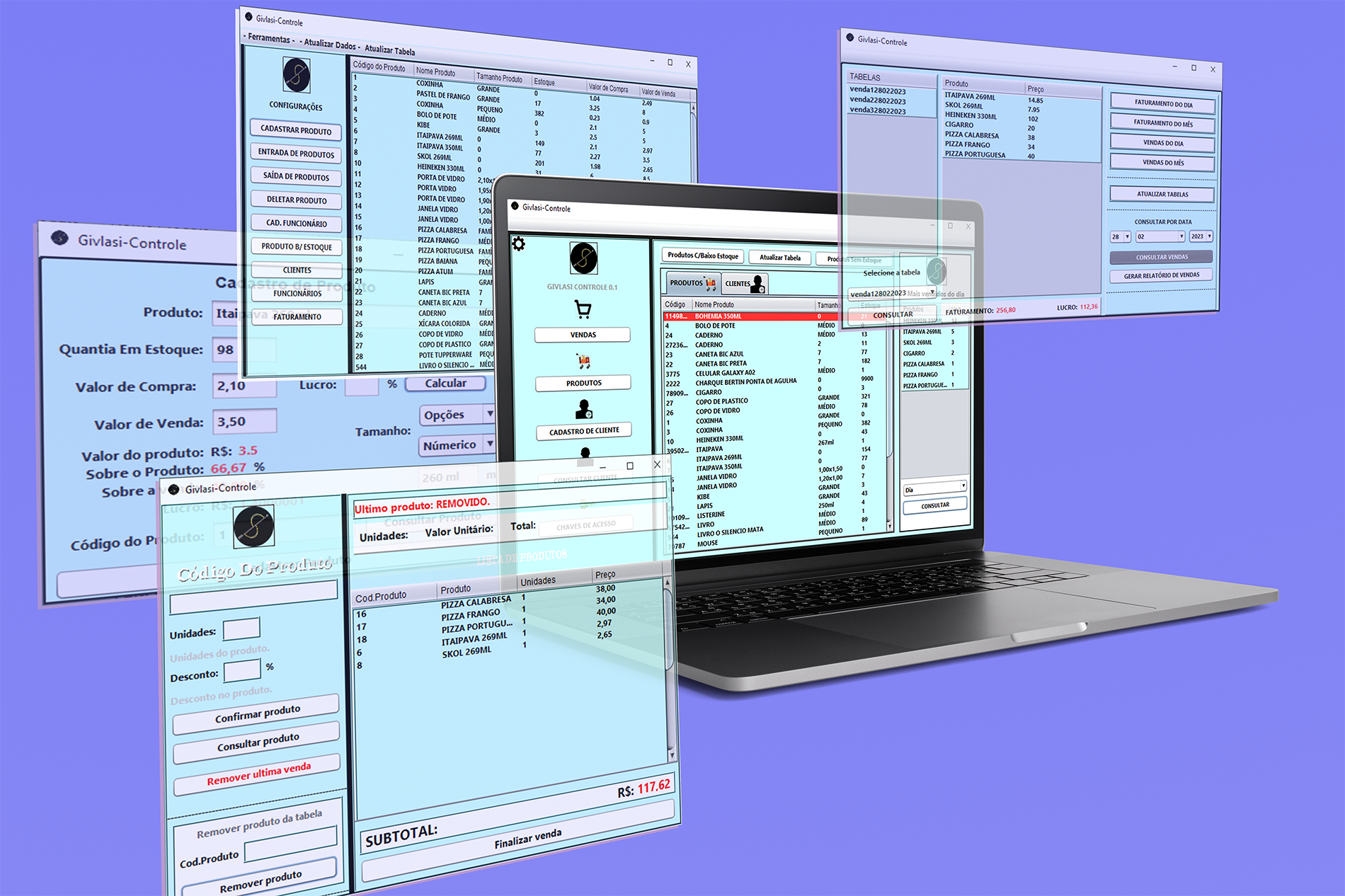Click ENTRADA DE PRODUTOS button
The height and width of the screenshot is (896, 1345).
tap(296, 153)
